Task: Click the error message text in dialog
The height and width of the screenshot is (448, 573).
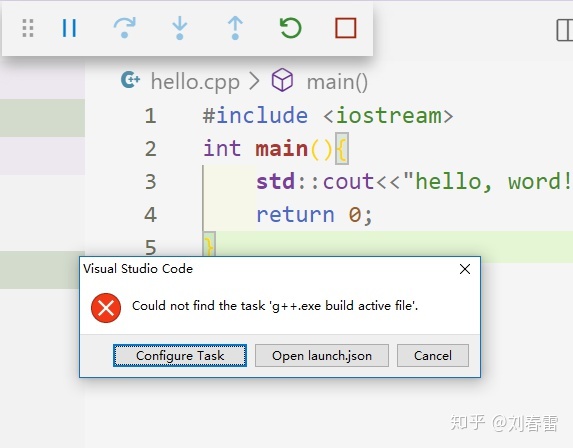Action: click(275, 305)
